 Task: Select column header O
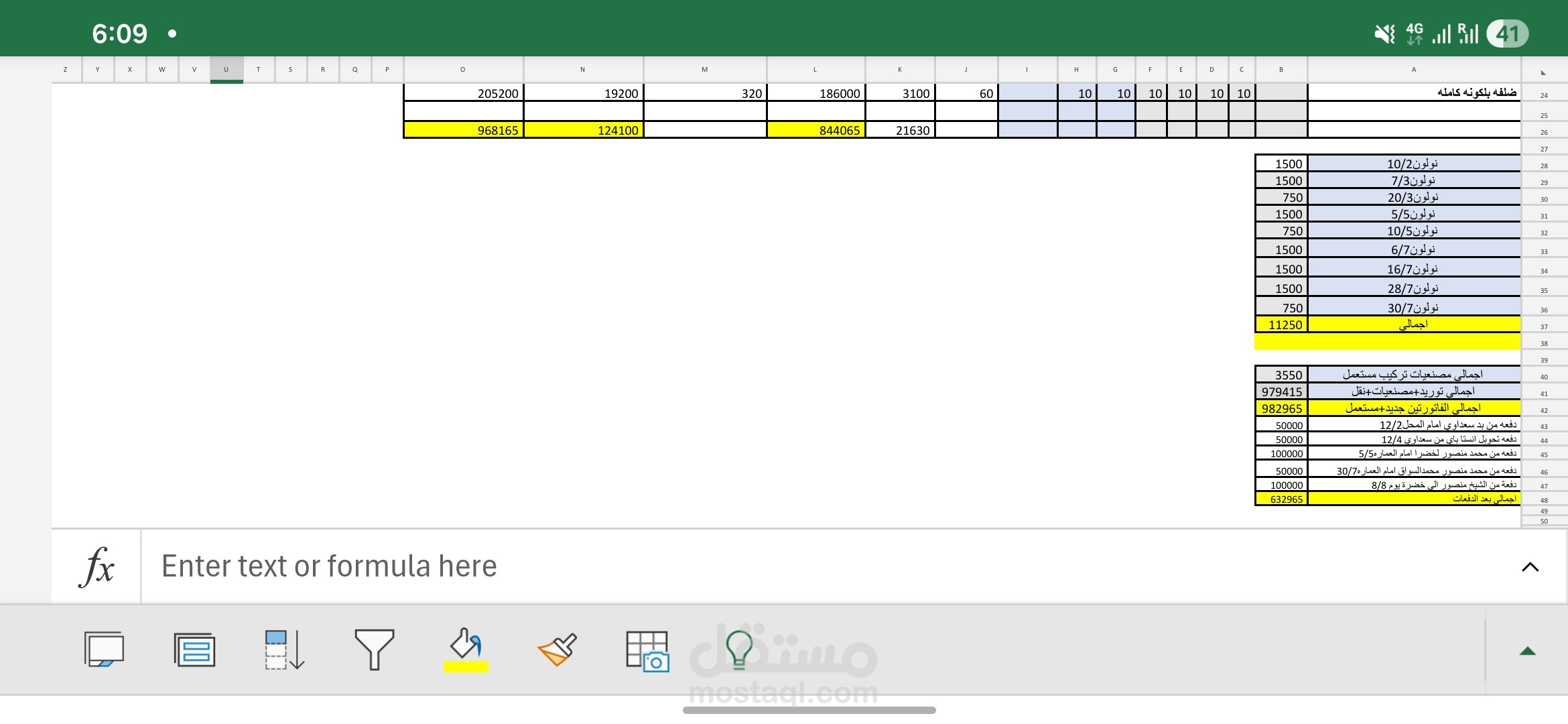[x=462, y=70]
